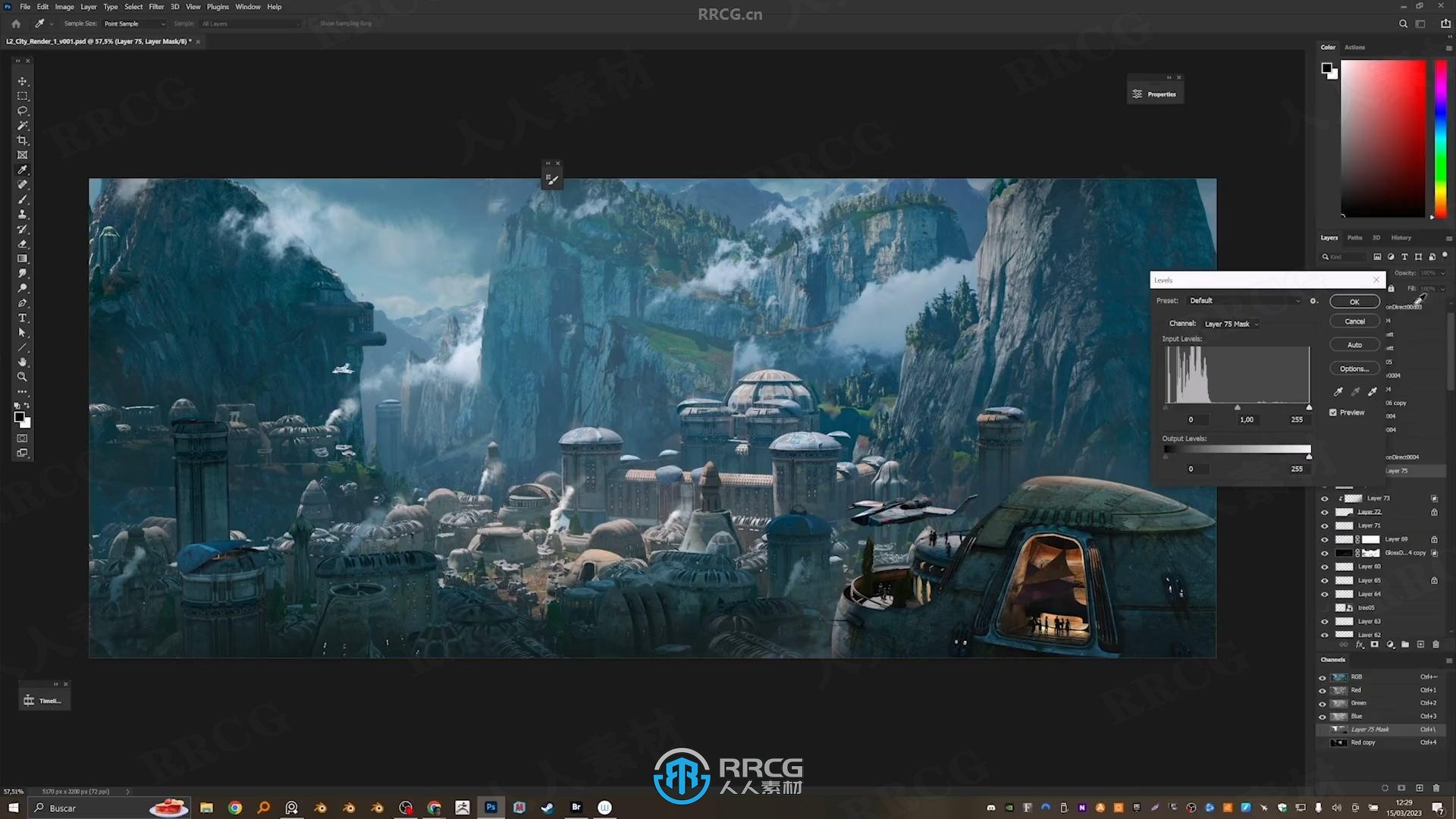
Task: Switch to the Actions tab
Action: click(1354, 47)
